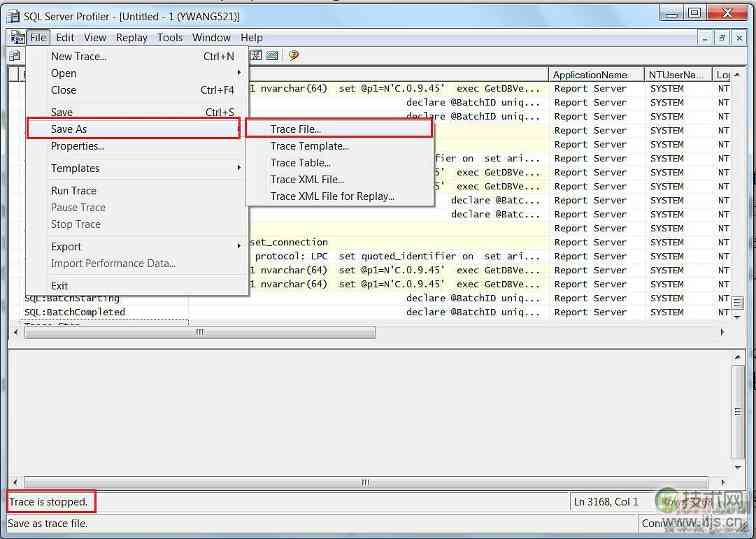The width and height of the screenshot is (756, 539).
Task: Click Run Trace in the File menu
Action: pyautogui.click(x=74, y=190)
